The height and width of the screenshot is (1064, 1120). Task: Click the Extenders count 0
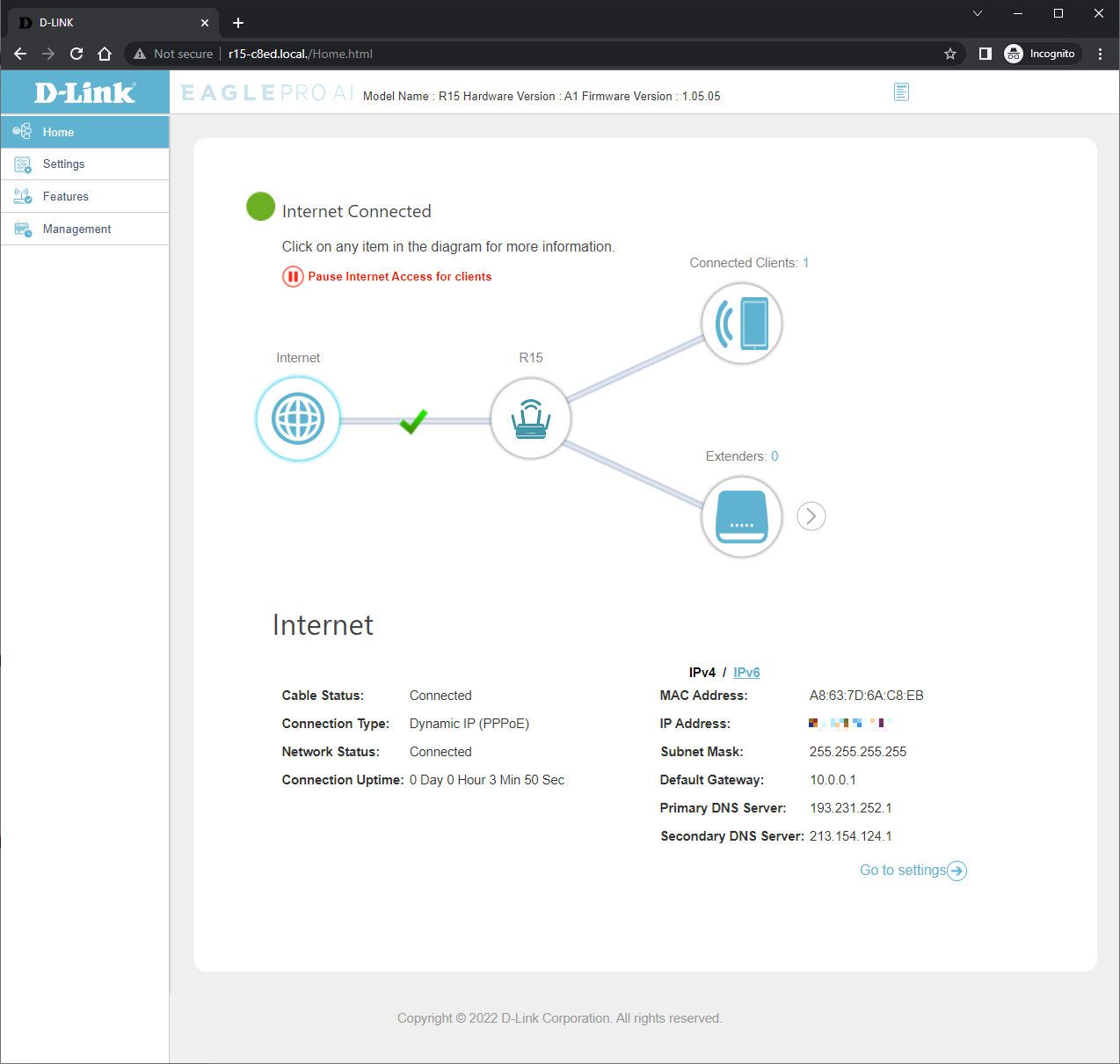coord(775,456)
